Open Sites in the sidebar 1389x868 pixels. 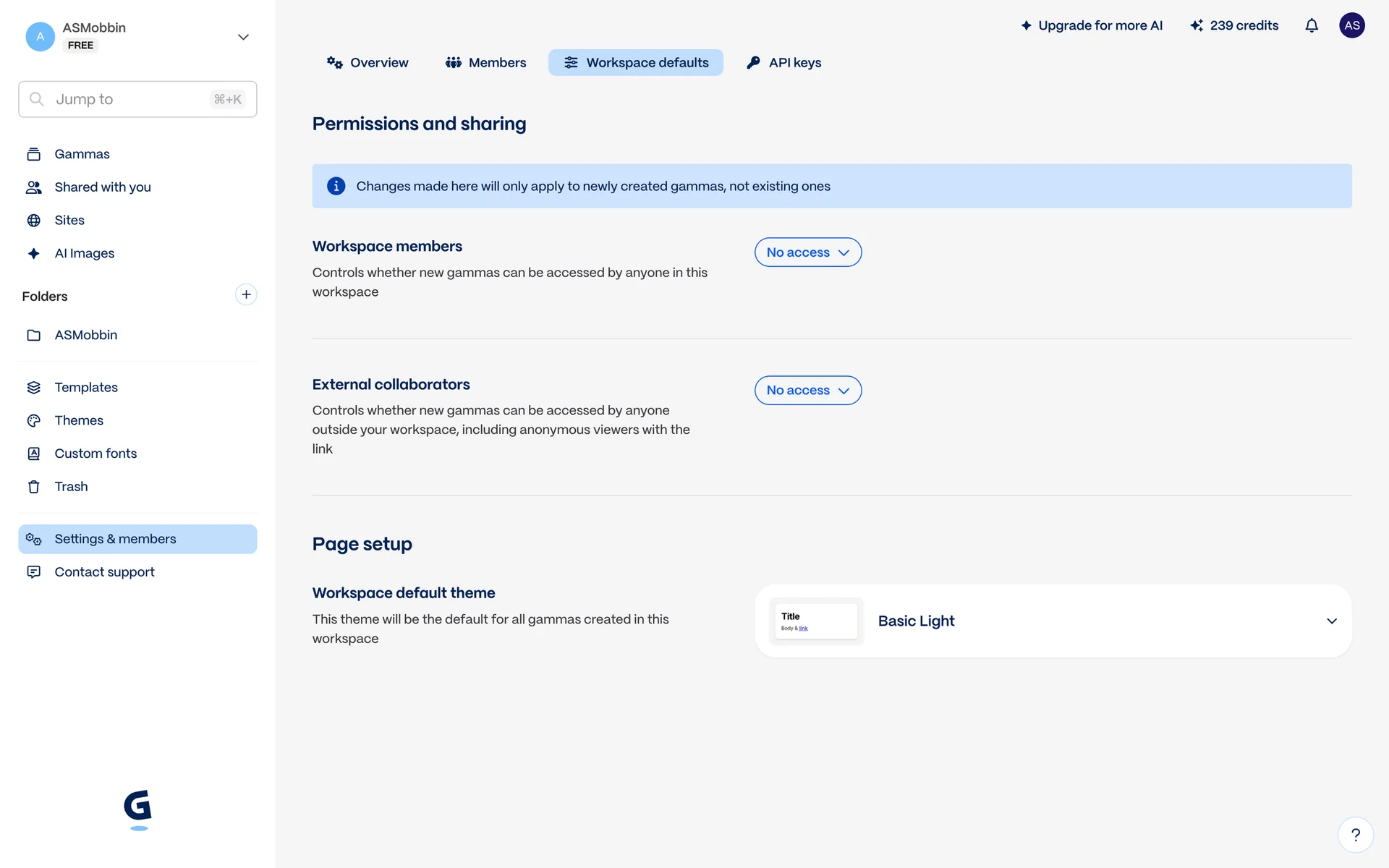69,220
